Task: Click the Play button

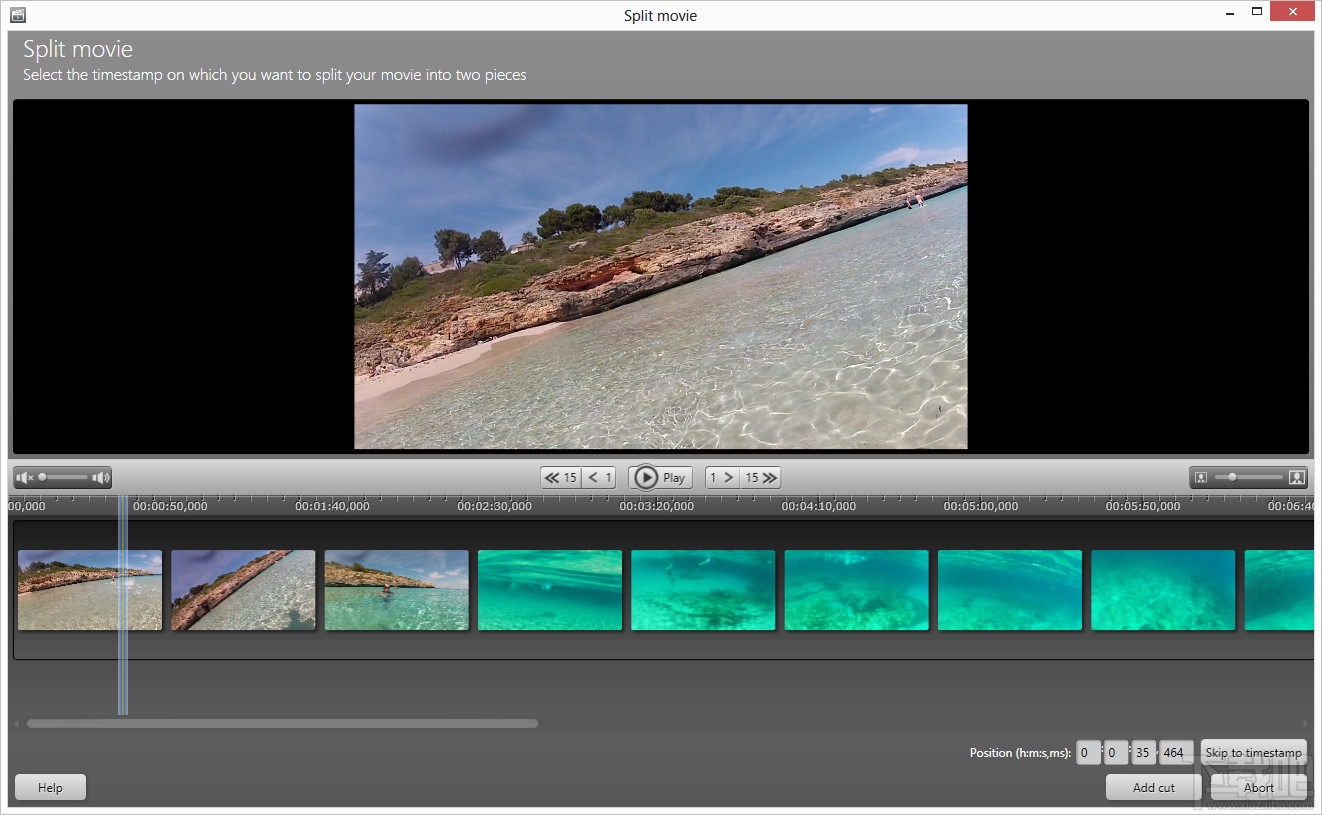Action: (x=660, y=478)
